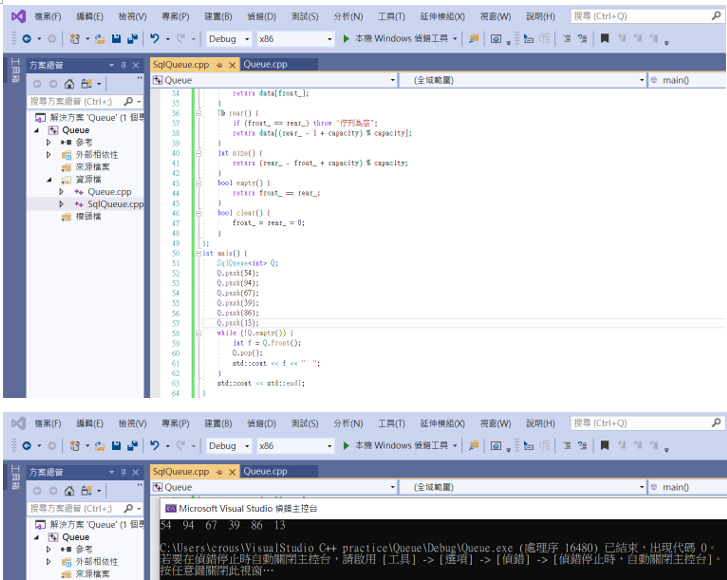The height and width of the screenshot is (580, 727).
Task: Collapse int main() code block in upper editor
Action: (198, 253)
